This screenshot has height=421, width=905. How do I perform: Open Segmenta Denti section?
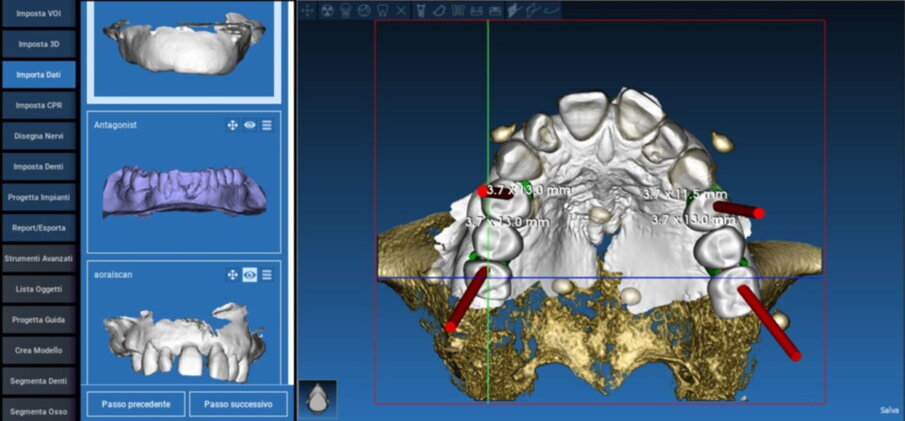[37, 381]
